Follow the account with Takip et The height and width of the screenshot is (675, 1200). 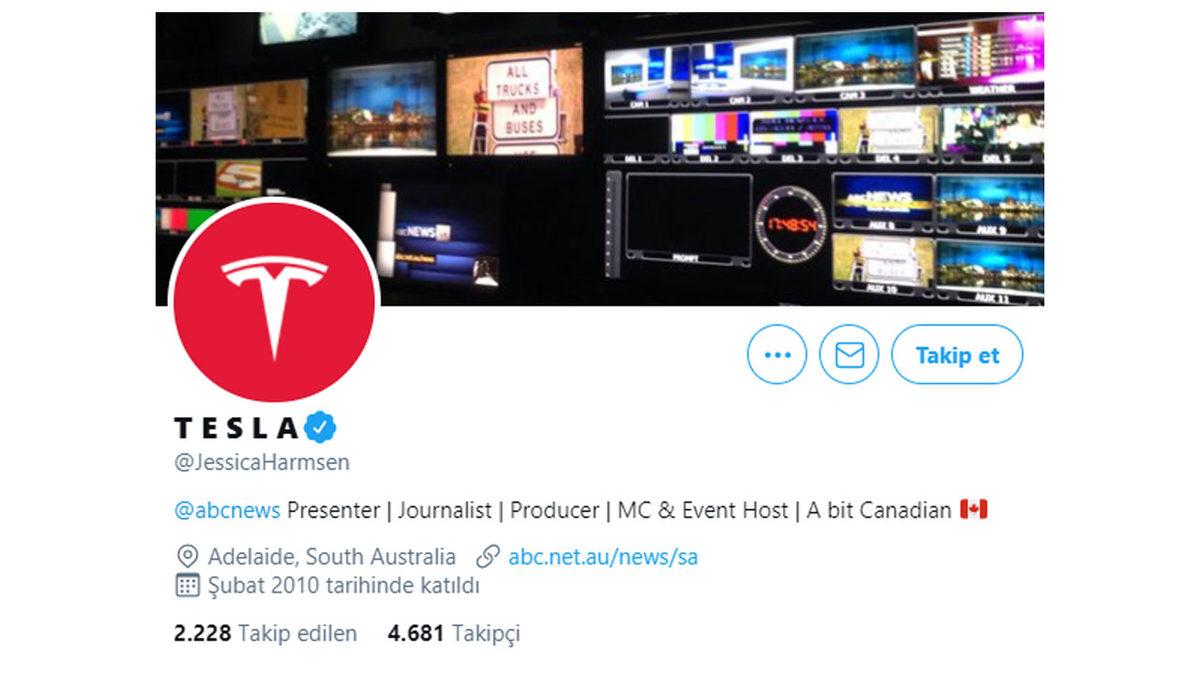click(957, 354)
